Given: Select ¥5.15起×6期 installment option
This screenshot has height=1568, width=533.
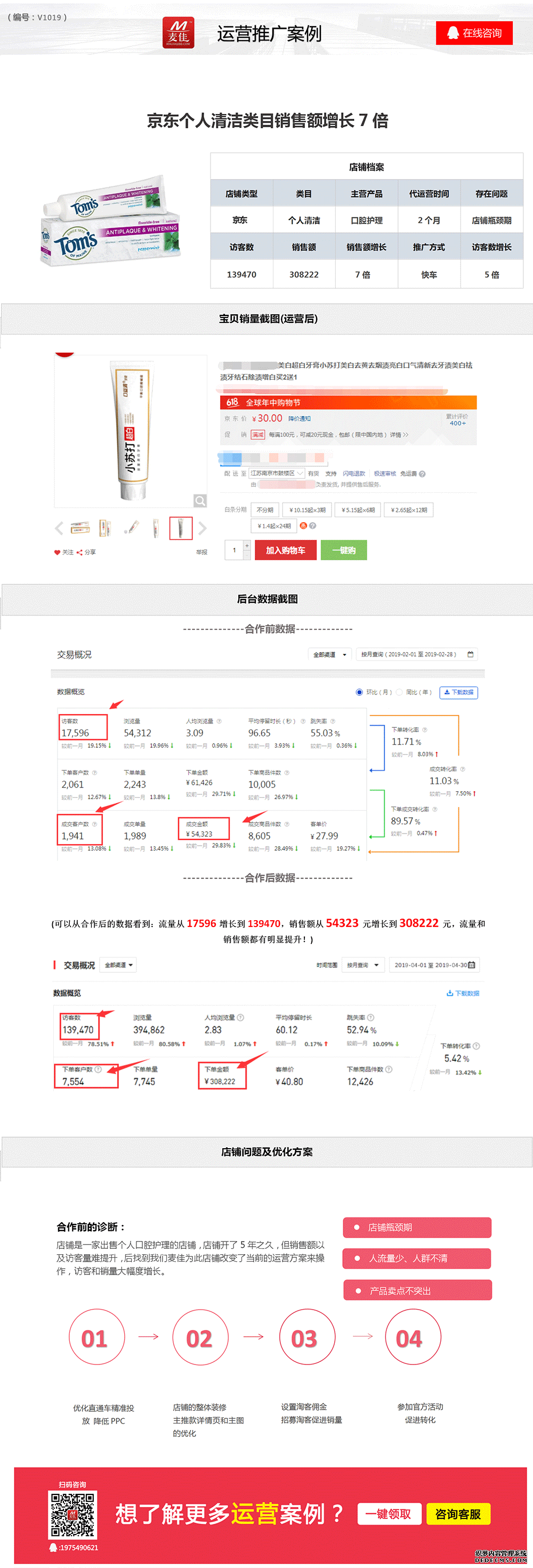Looking at the screenshot, I should point(358,509).
